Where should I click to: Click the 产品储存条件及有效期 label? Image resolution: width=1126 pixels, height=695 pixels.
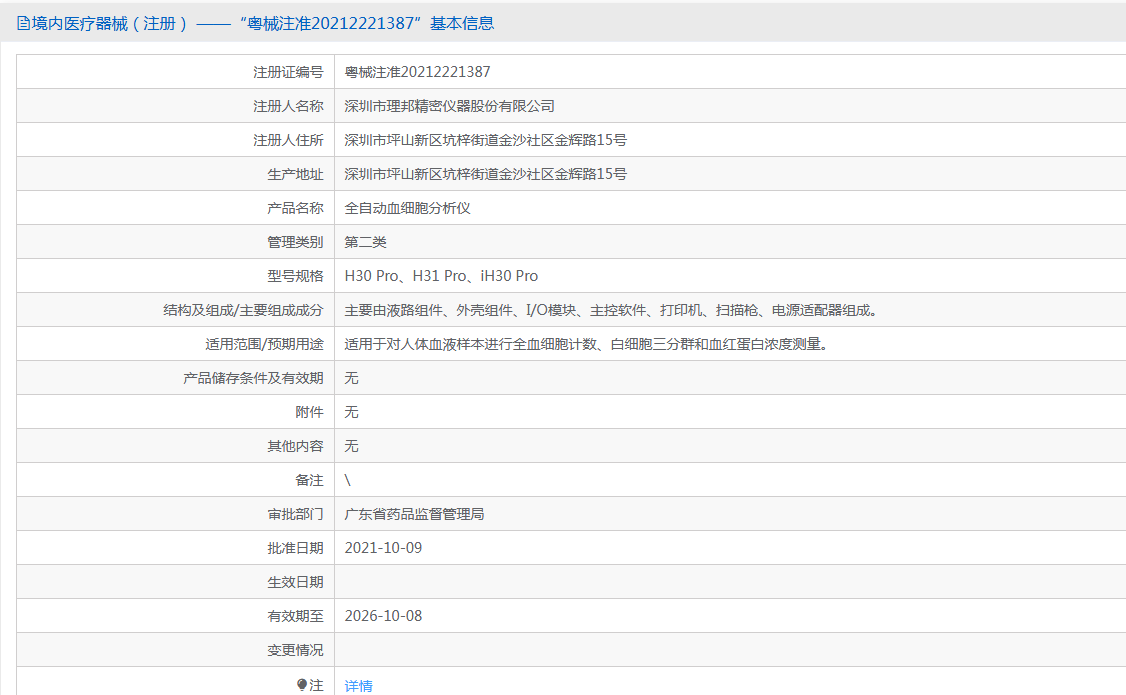point(253,378)
